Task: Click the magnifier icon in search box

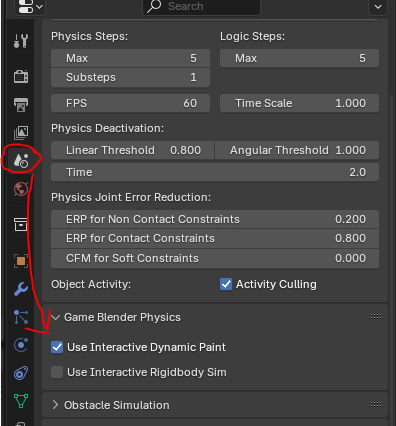Action: click(x=154, y=6)
